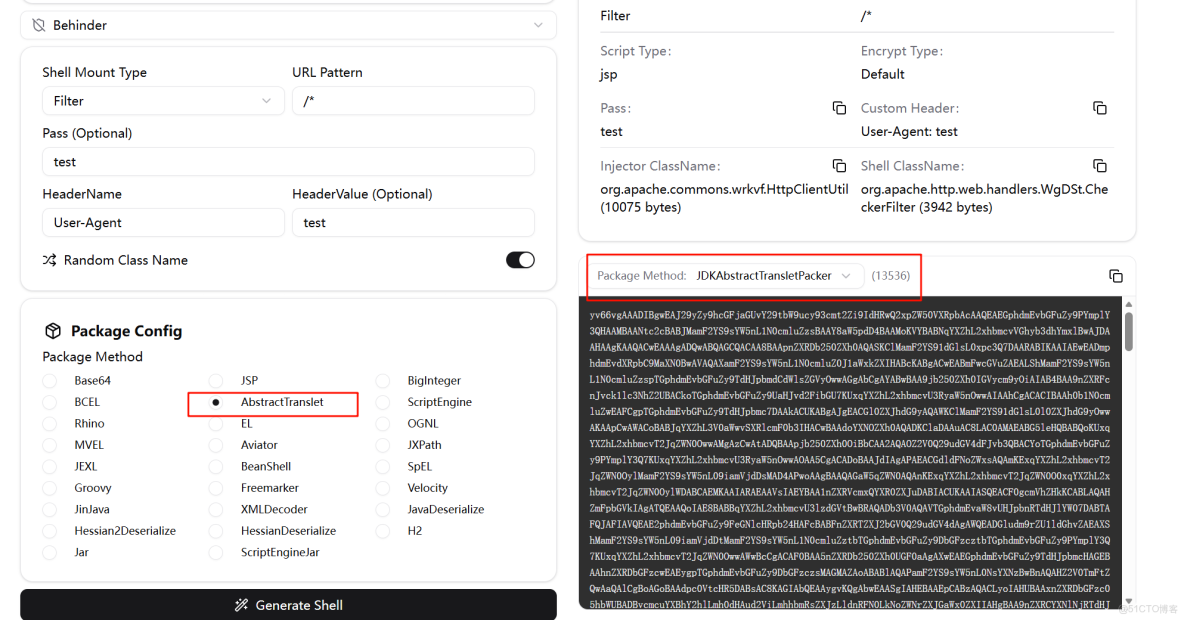
Task: Expand the Behinder tool selector
Action: click(539, 25)
